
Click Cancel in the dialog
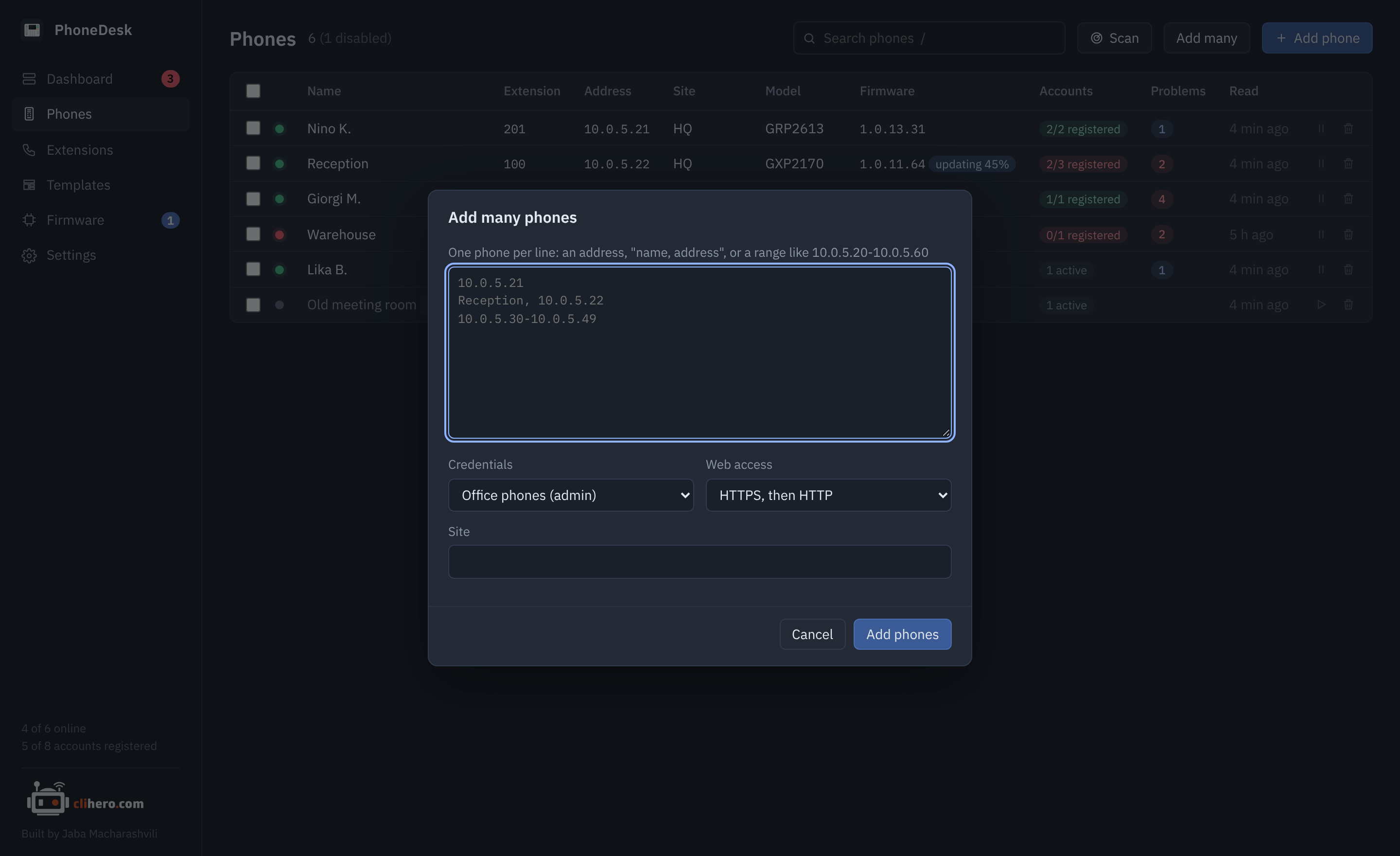[x=812, y=634]
